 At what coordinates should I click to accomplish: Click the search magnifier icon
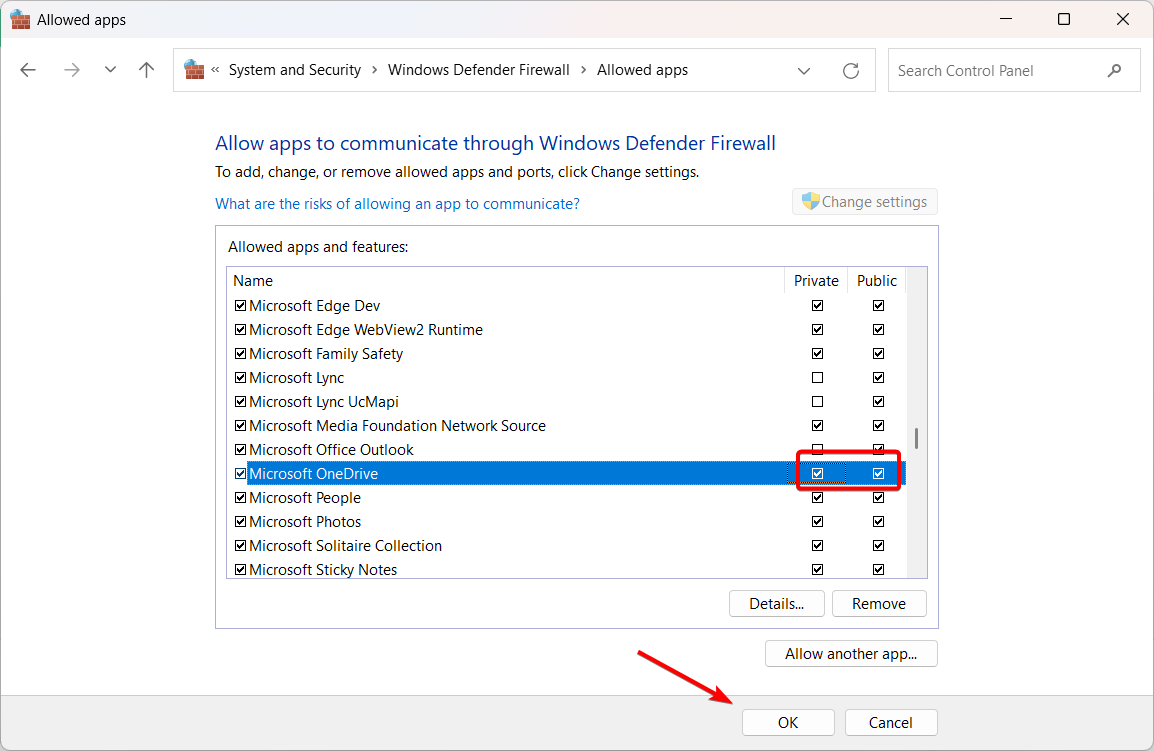pos(1115,71)
